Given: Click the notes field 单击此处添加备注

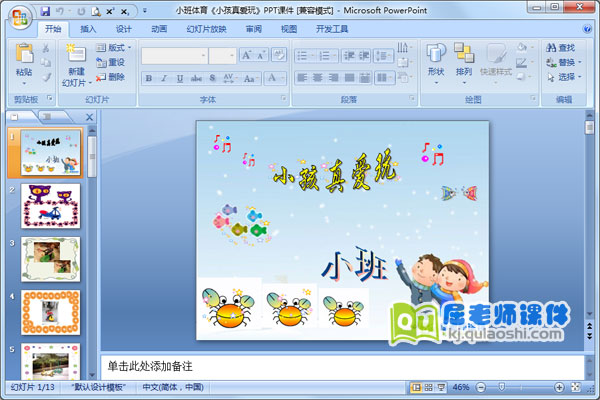Looking at the screenshot, I should (342, 367).
